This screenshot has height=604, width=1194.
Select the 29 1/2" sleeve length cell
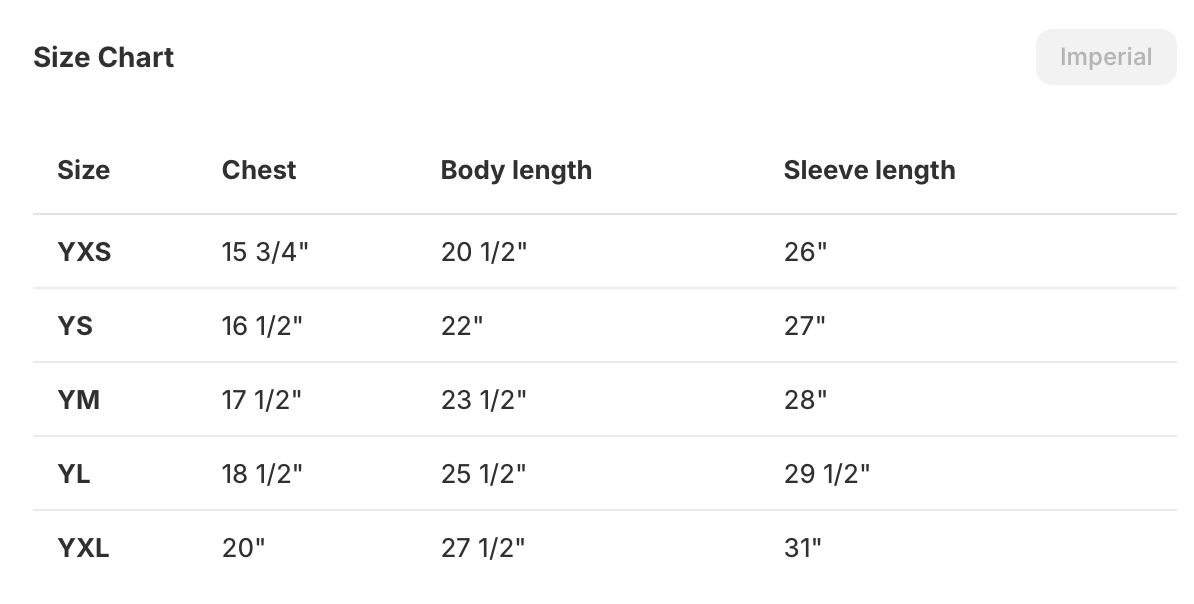[827, 474]
